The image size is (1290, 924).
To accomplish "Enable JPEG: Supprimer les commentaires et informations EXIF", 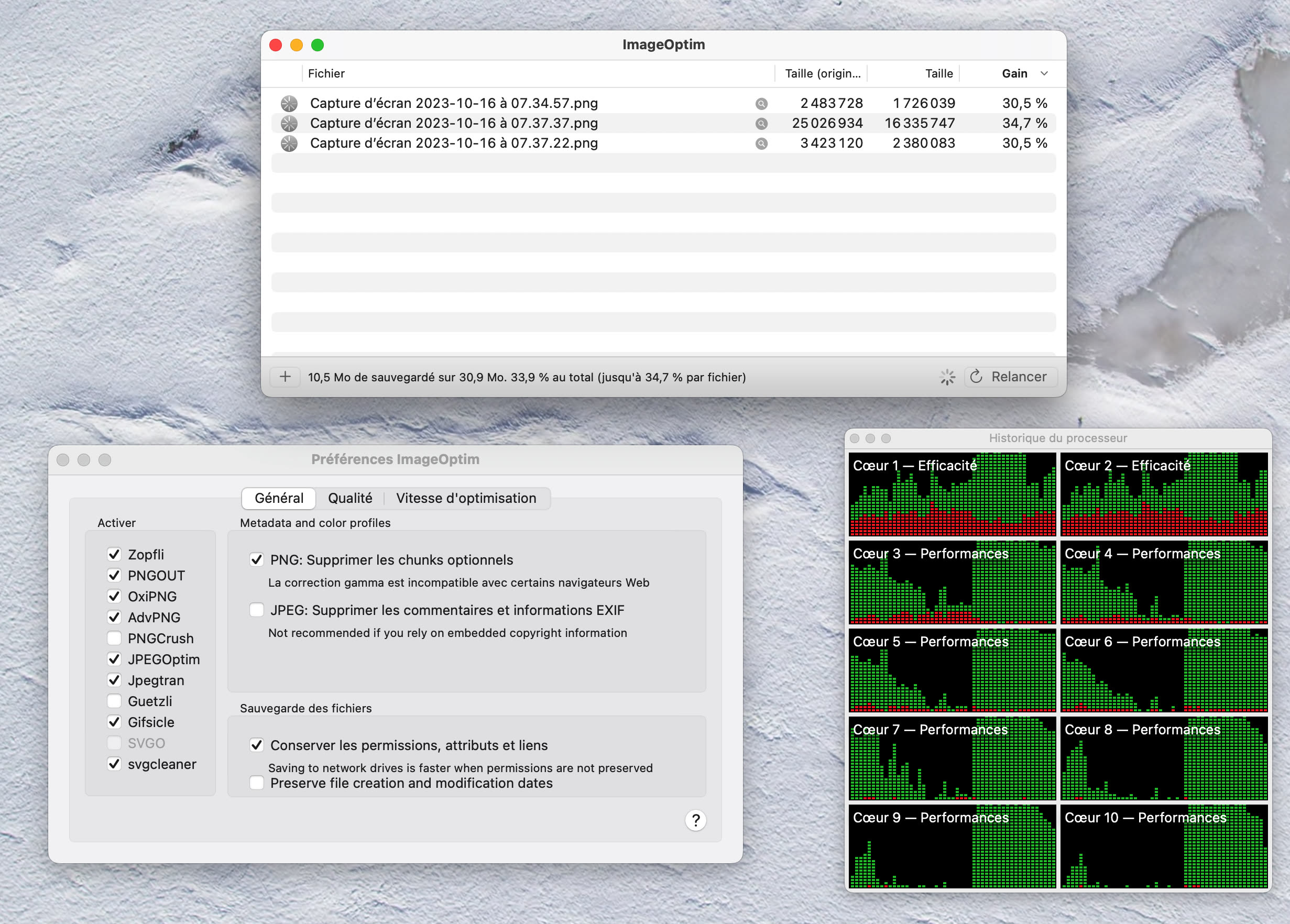I will click(257, 610).
